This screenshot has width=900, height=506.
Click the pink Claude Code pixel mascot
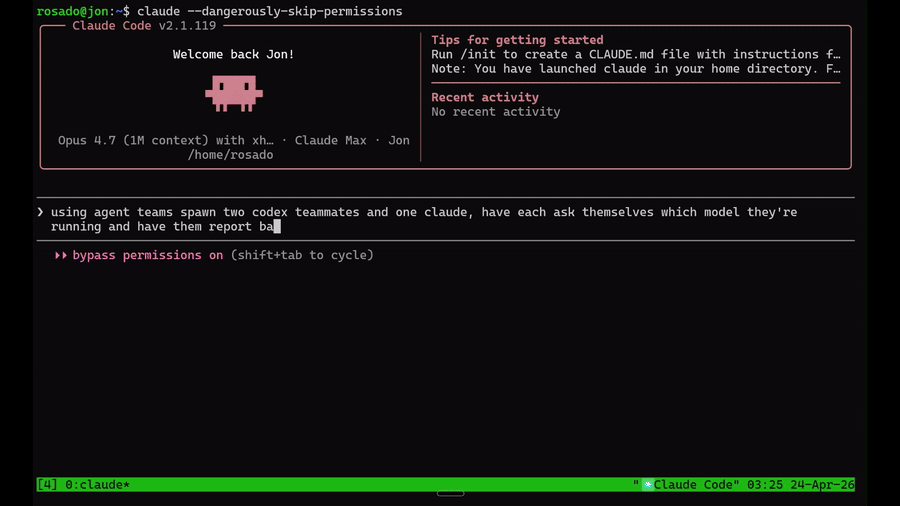[234, 94]
